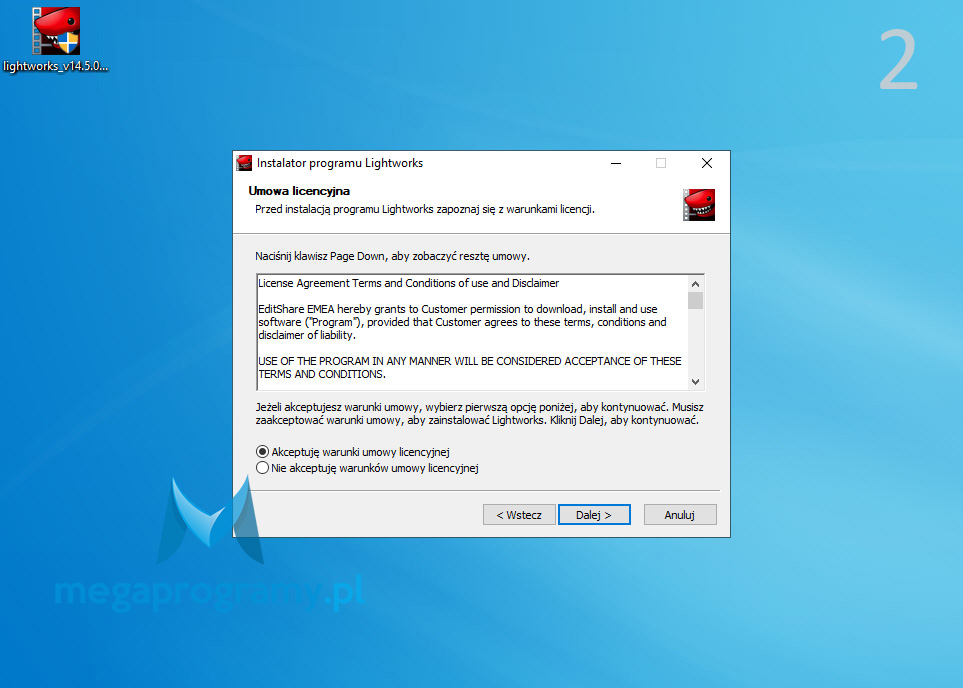Cancel installation with the Anuluj button
The width and height of the screenshot is (963, 688).
tap(680, 515)
